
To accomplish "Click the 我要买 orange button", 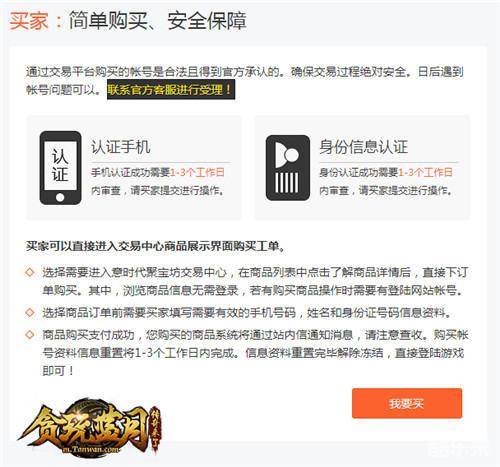I will [x=407, y=403].
